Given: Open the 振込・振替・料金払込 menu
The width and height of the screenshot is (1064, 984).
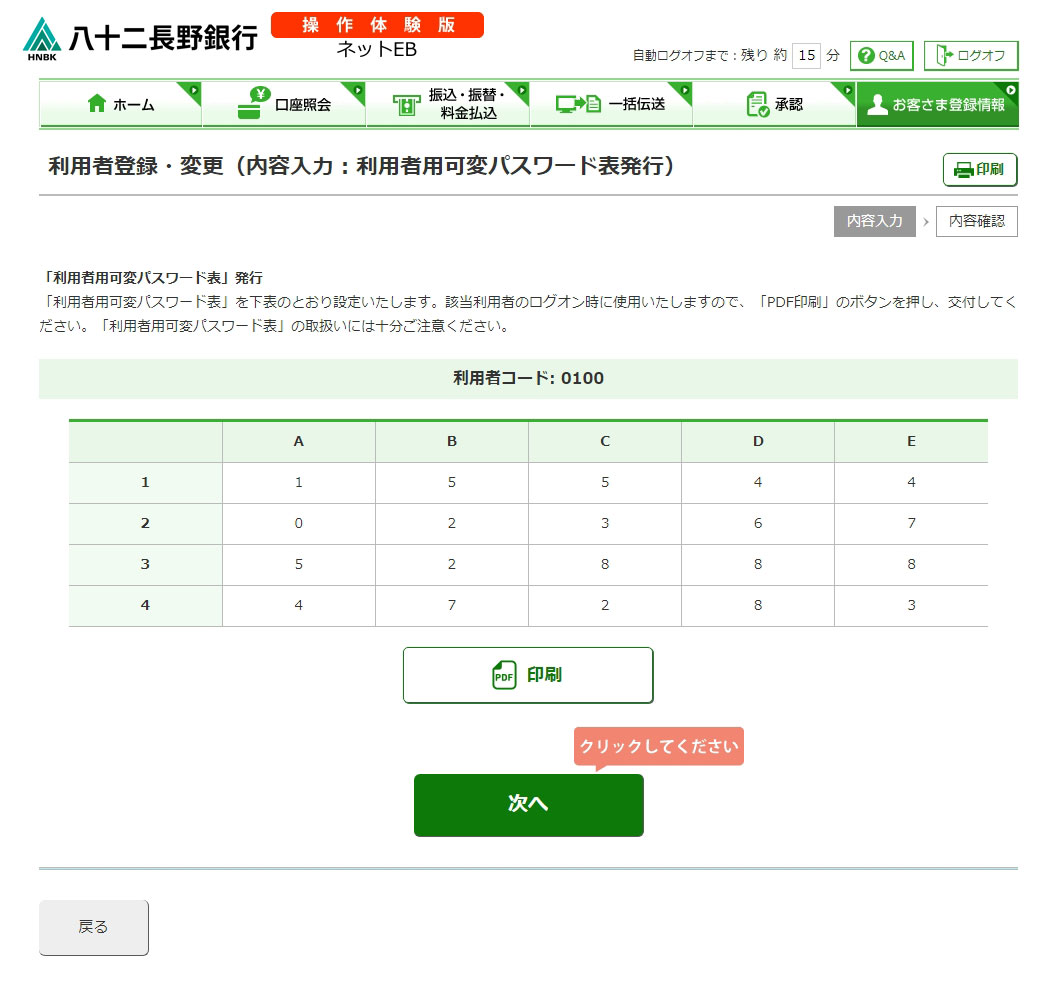Looking at the screenshot, I should [x=446, y=104].
